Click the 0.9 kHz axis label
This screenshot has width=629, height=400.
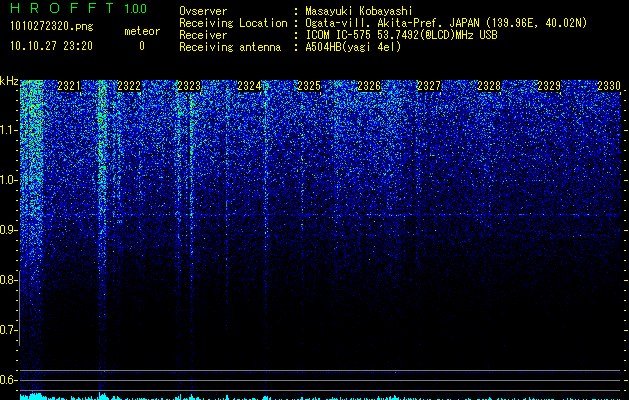pos(9,230)
